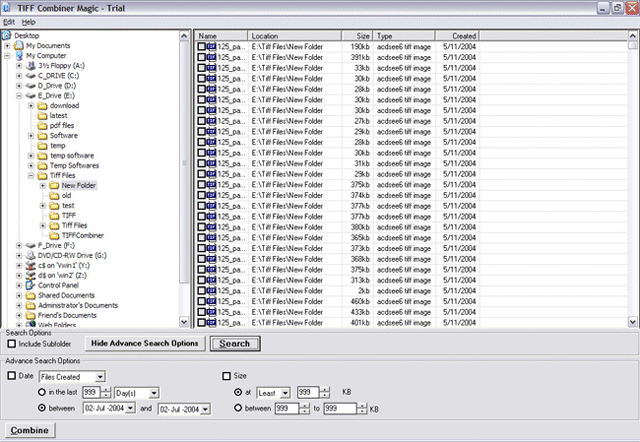Select the latest folder icon
Screen dimensions: 640x442
[x=42, y=115]
